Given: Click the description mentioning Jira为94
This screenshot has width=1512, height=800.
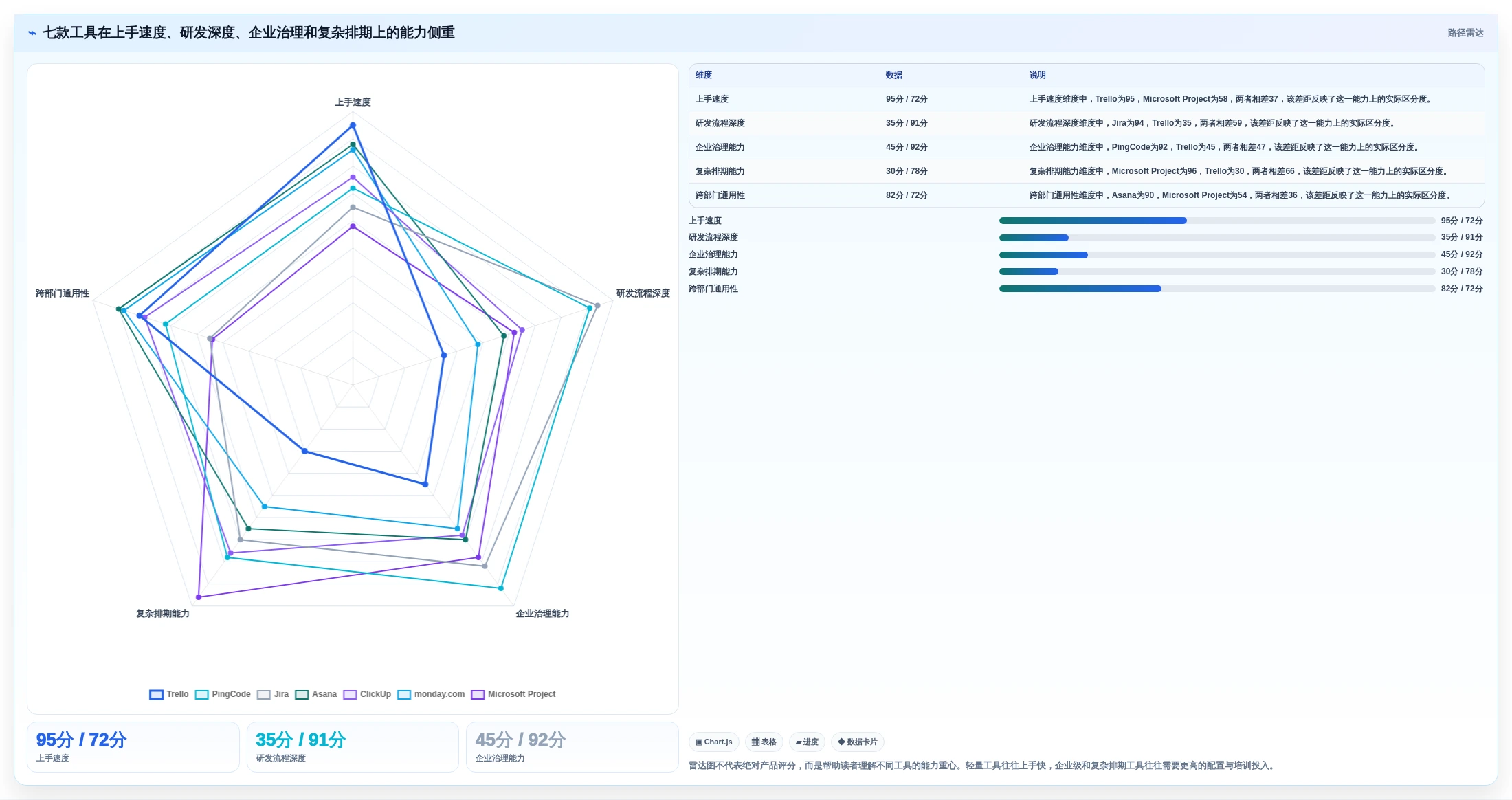Looking at the screenshot, I should tap(1213, 123).
